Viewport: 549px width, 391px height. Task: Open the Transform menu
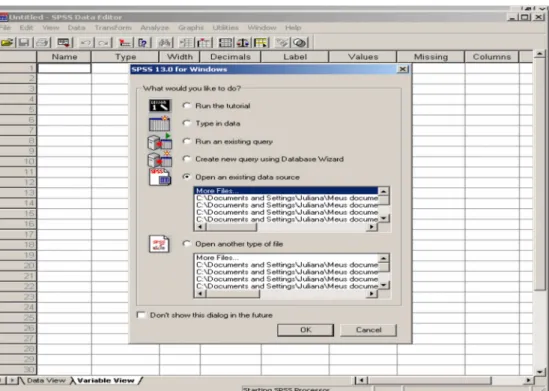(x=113, y=27)
